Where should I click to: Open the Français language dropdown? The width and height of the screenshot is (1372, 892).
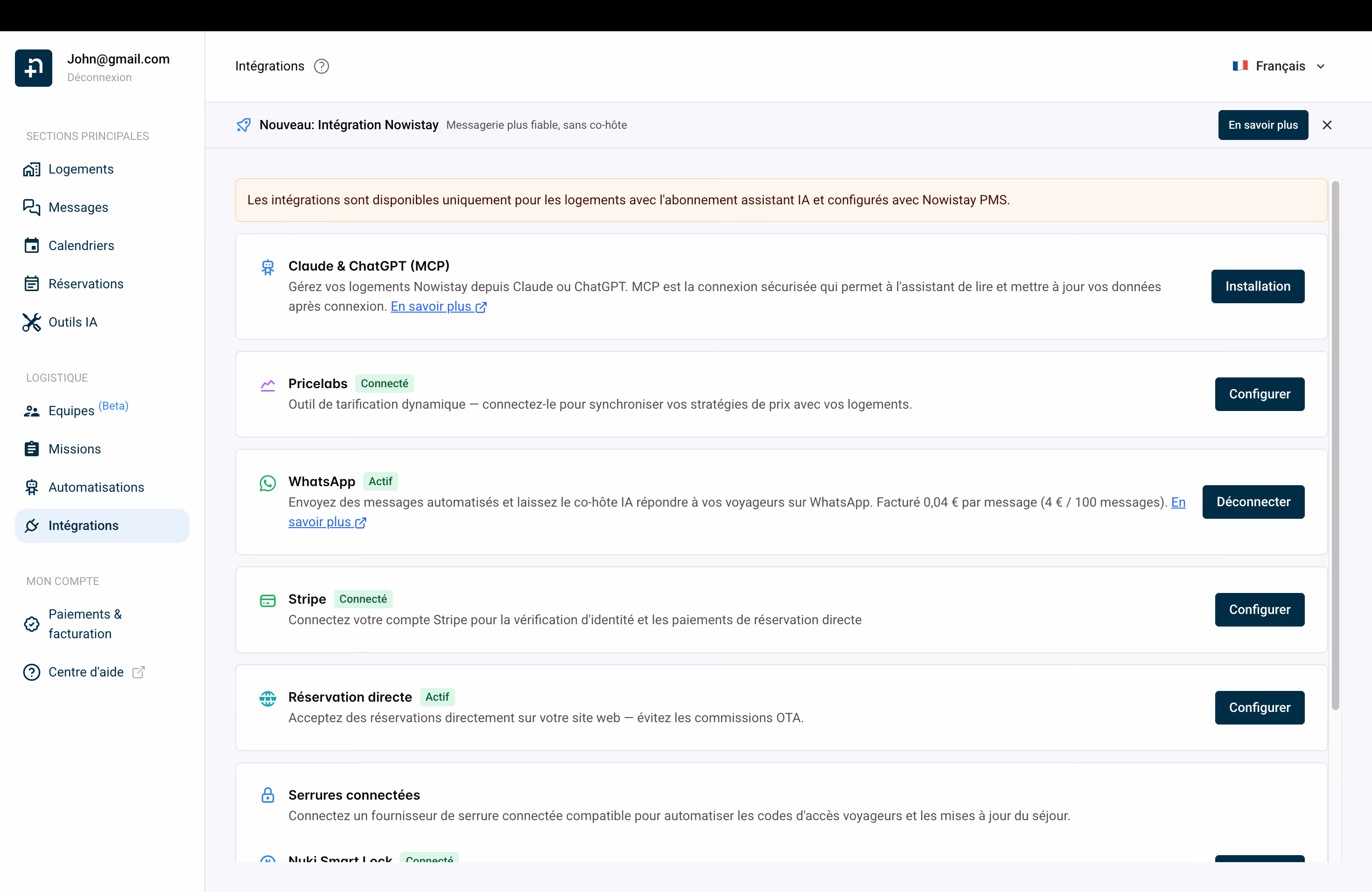1279,66
